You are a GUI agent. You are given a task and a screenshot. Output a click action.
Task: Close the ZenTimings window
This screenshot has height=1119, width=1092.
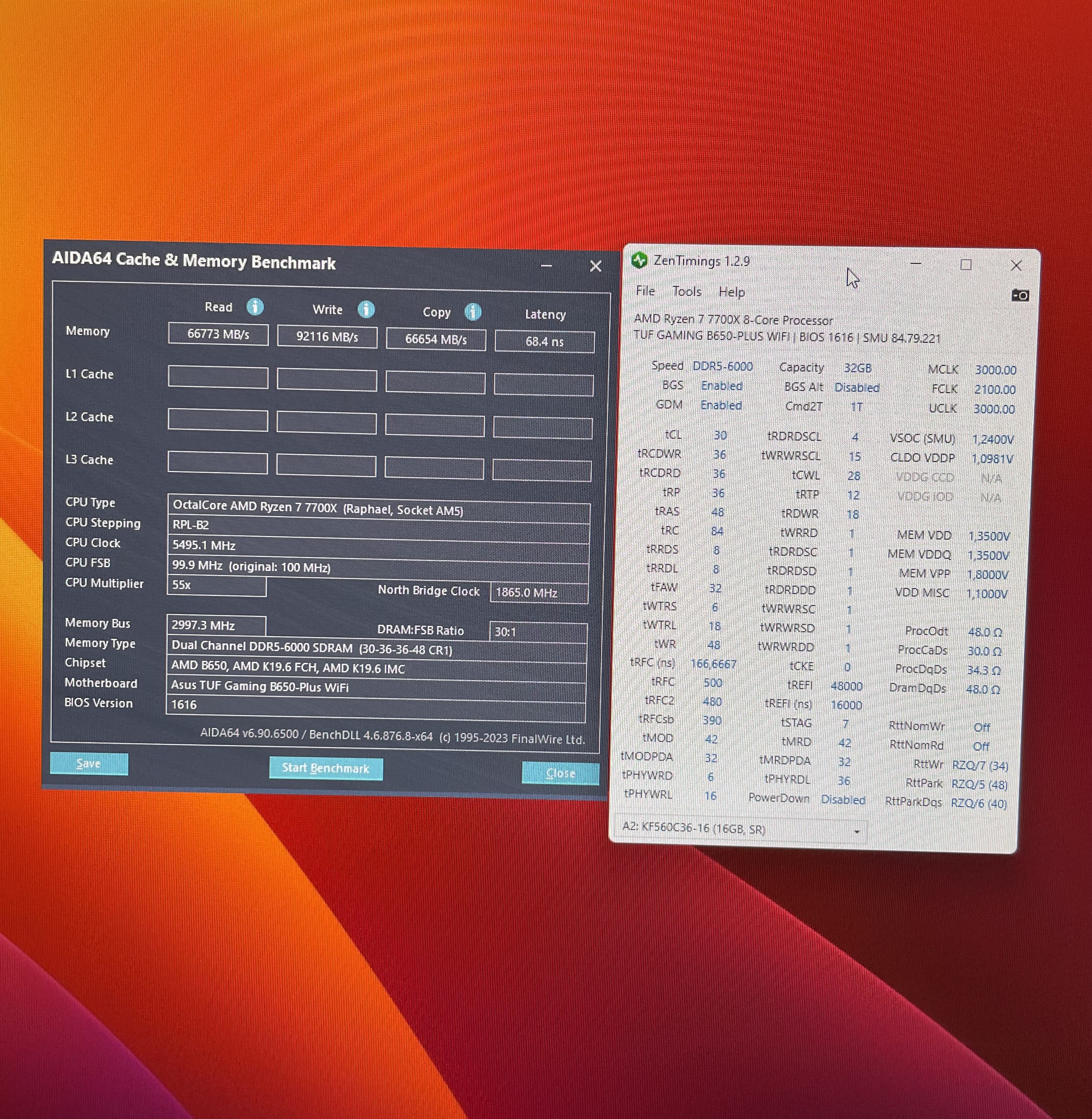1016,265
